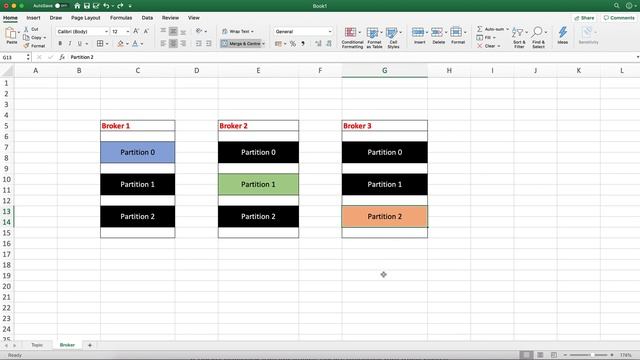Click the Save icon in the title bar
The width and height of the screenshot is (640, 360).
(87, 6)
